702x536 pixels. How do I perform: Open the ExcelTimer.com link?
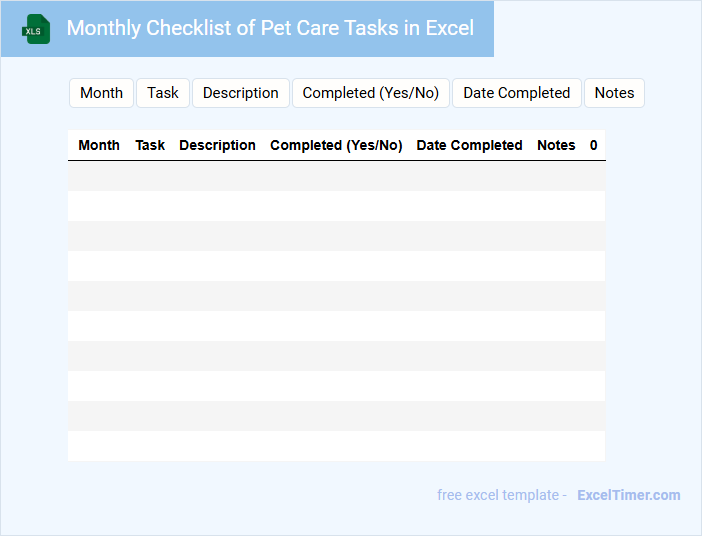pos(628,495)
